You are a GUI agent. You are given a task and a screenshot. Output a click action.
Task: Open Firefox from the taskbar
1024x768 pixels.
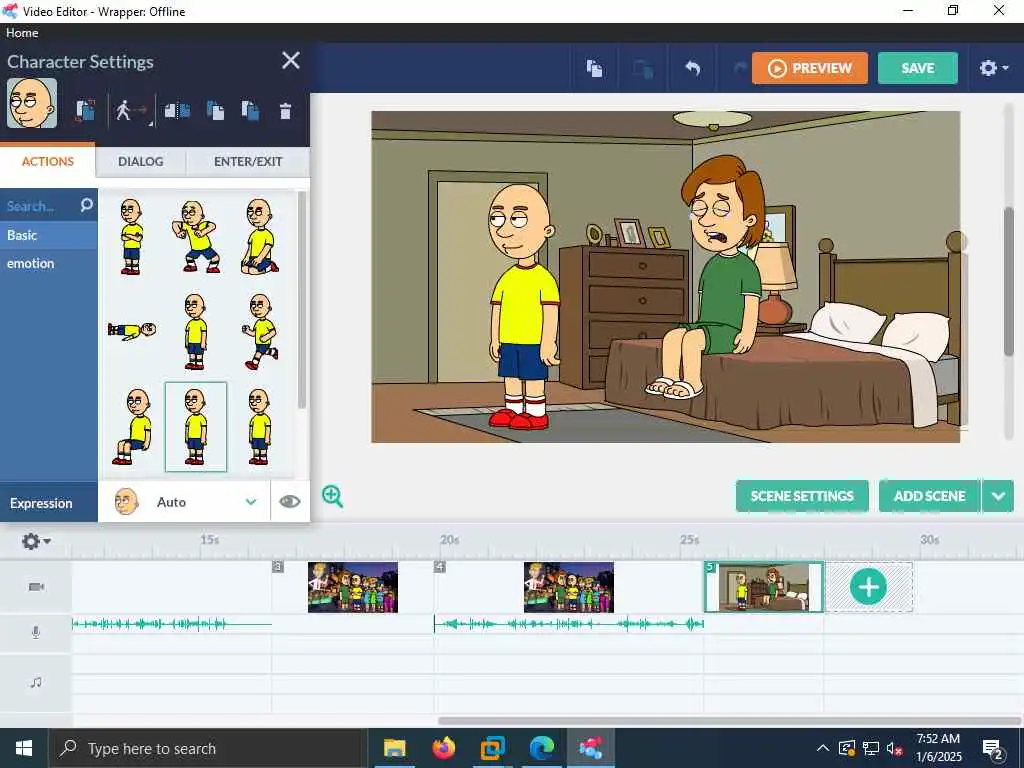[443, 748]
